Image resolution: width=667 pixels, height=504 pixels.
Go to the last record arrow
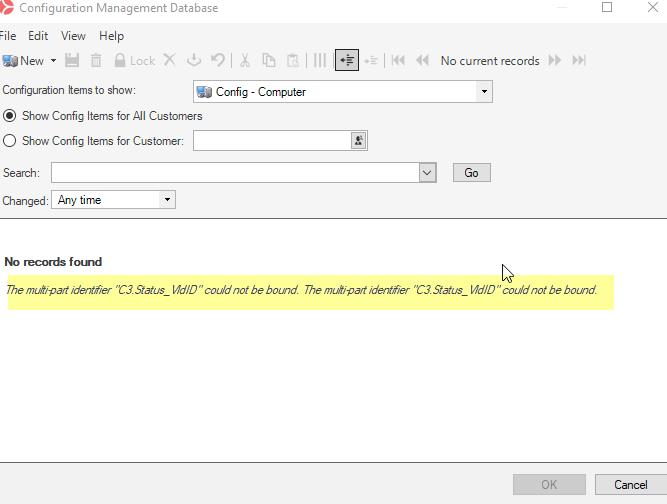tap(578, 61)
